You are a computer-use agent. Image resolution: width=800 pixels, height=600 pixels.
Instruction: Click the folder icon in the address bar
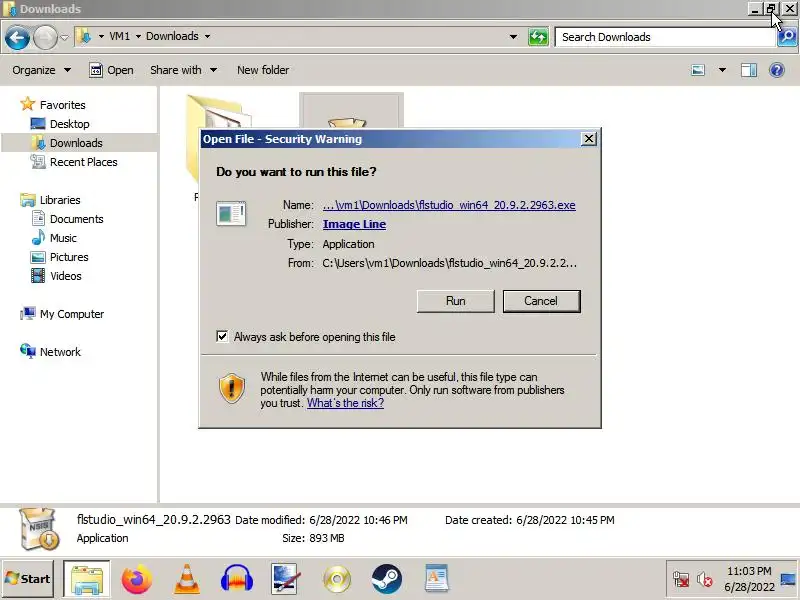point(84,36)
